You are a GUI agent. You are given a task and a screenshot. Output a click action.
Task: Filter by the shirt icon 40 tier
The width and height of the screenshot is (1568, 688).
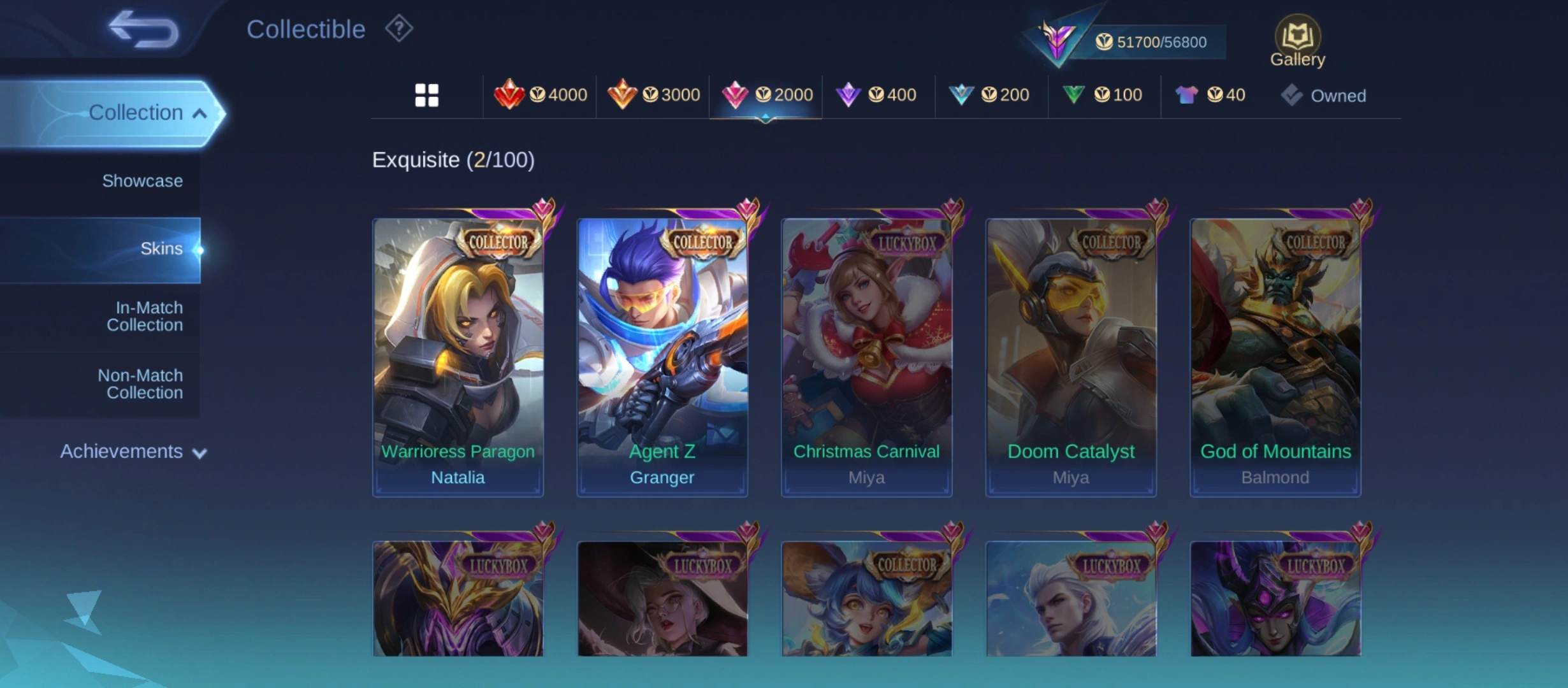tap(1210, 95)
